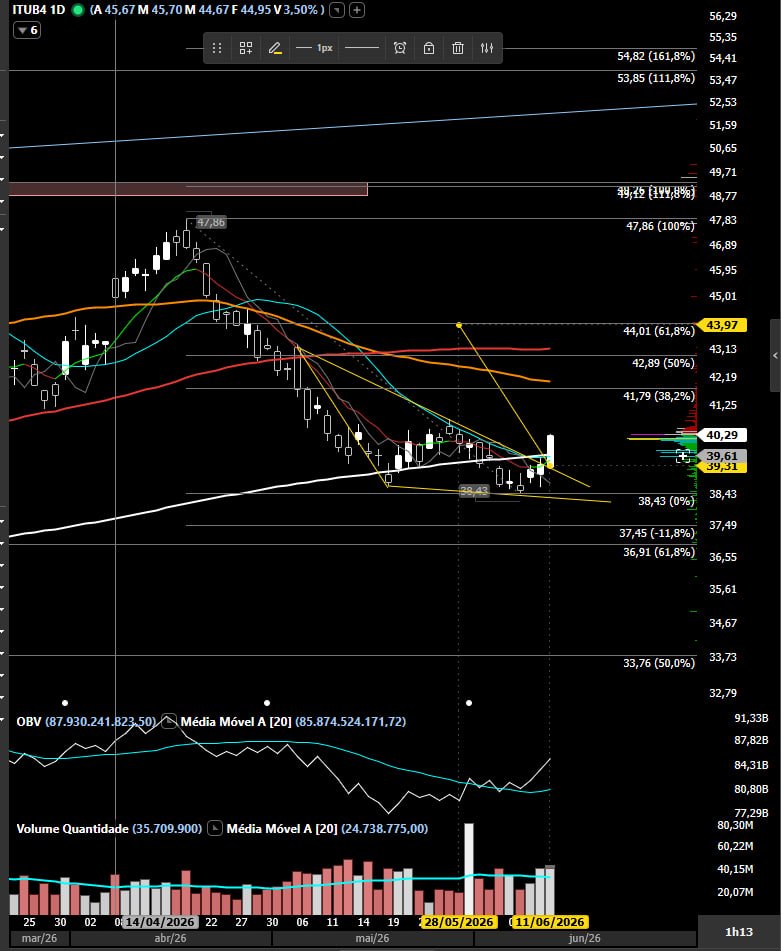The height and width of the screenshot is (951, 781).
Task: Click the 41,79 (38,2%) Fibonacci label
Action: click(x=659, y=396)
